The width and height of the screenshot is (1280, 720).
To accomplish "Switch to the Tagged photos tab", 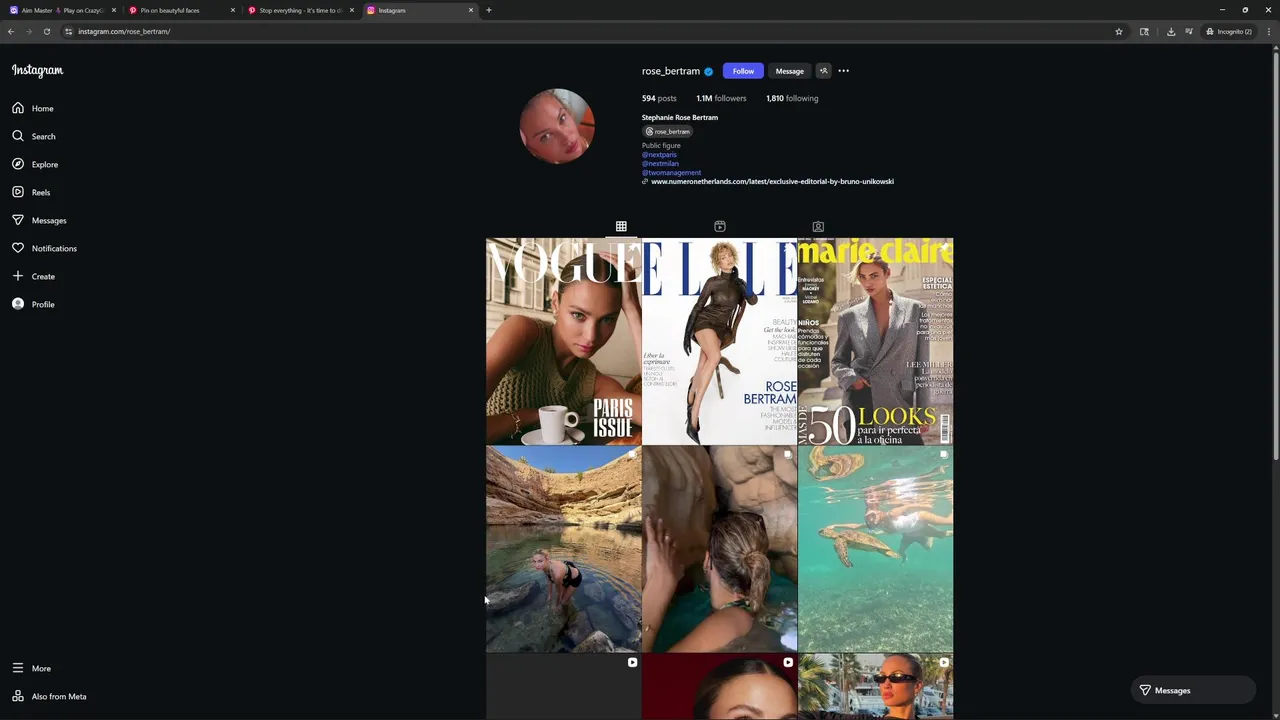I will [x=818, y=227].
